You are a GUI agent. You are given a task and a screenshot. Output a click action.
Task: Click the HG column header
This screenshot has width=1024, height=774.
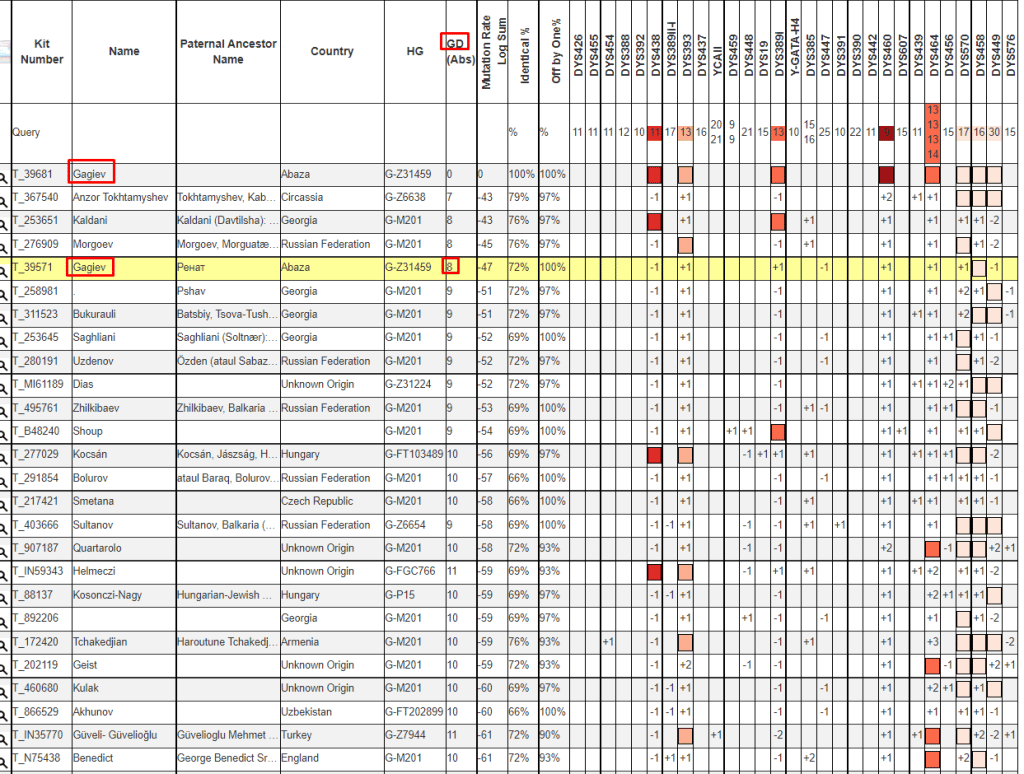[x=414, y=51]
